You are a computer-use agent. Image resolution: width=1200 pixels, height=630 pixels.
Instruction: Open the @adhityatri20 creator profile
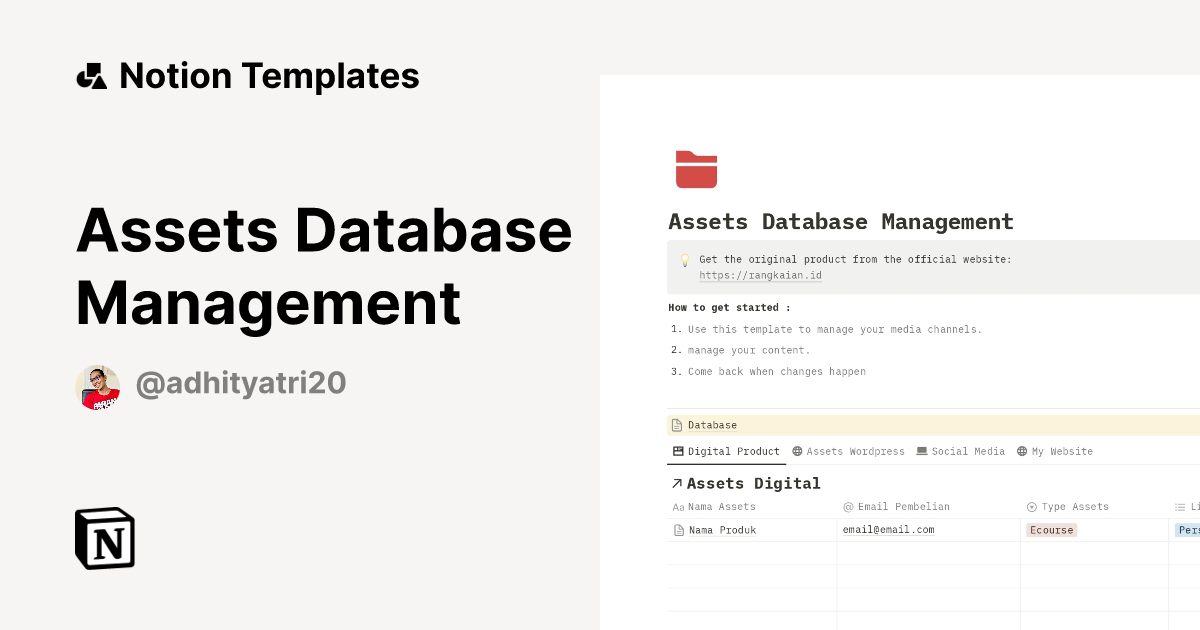[241, 384]
